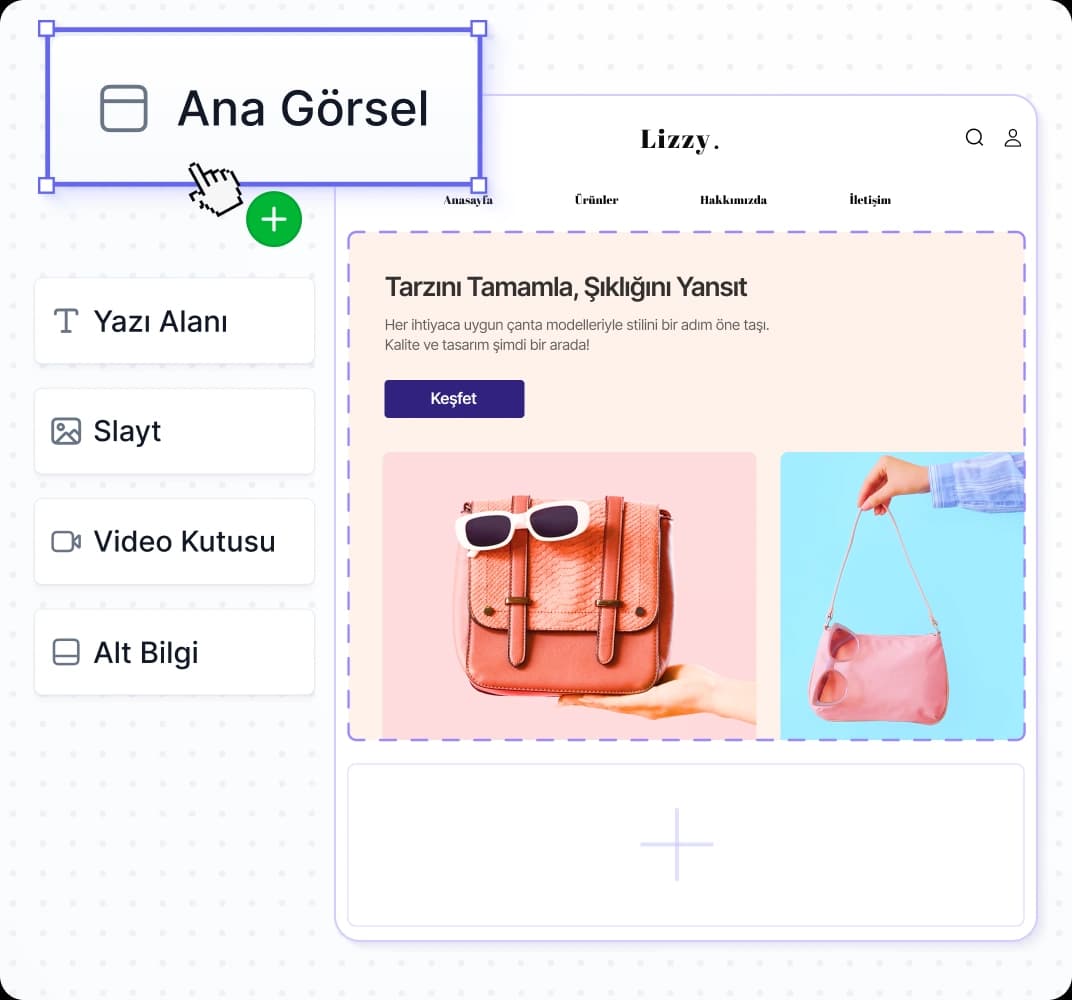
Task: Select the pink shoulder bag image
Action: pyautogui.click(x=901, y=594)
